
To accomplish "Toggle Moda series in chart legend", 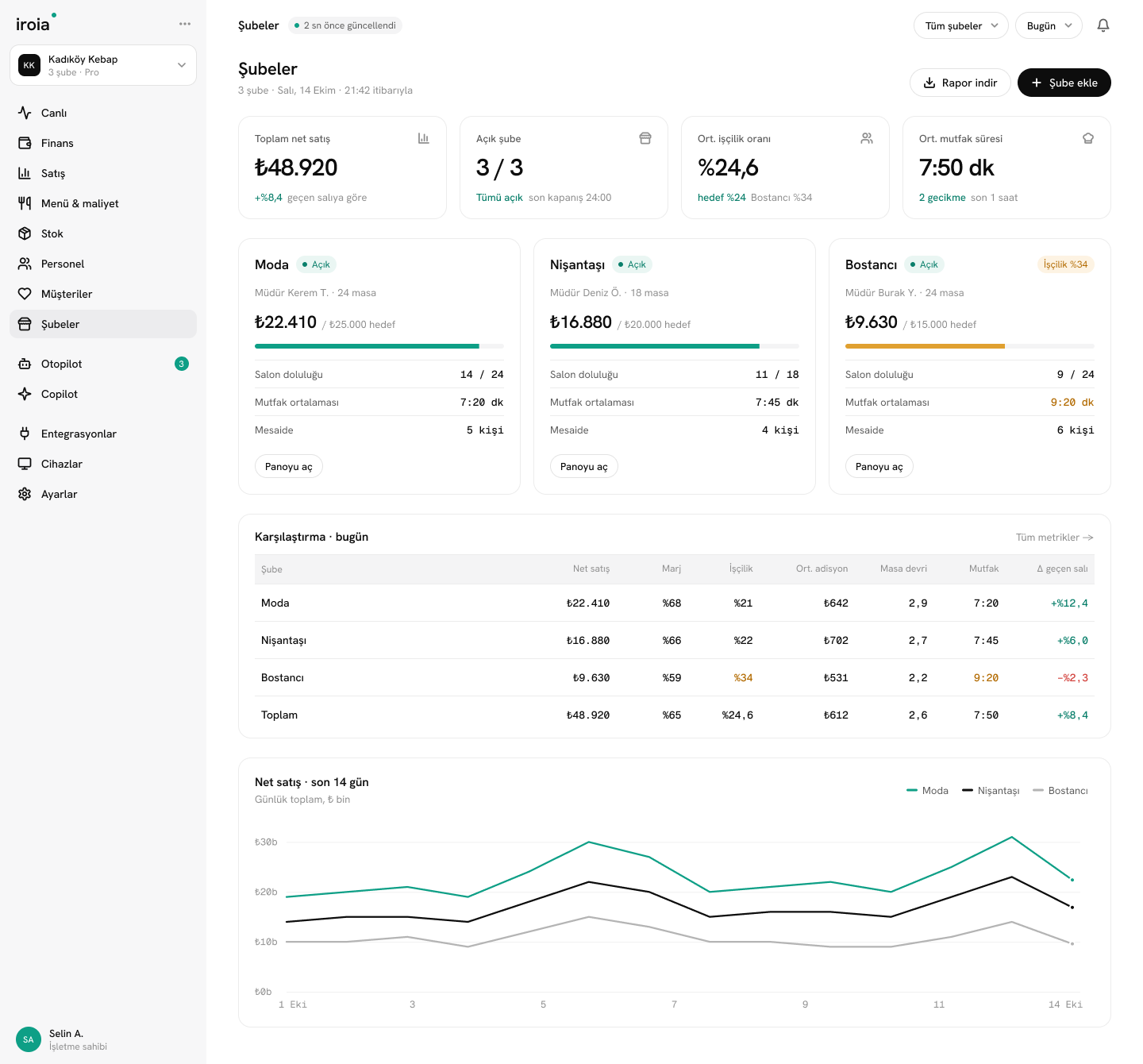I will click(927, 791).
